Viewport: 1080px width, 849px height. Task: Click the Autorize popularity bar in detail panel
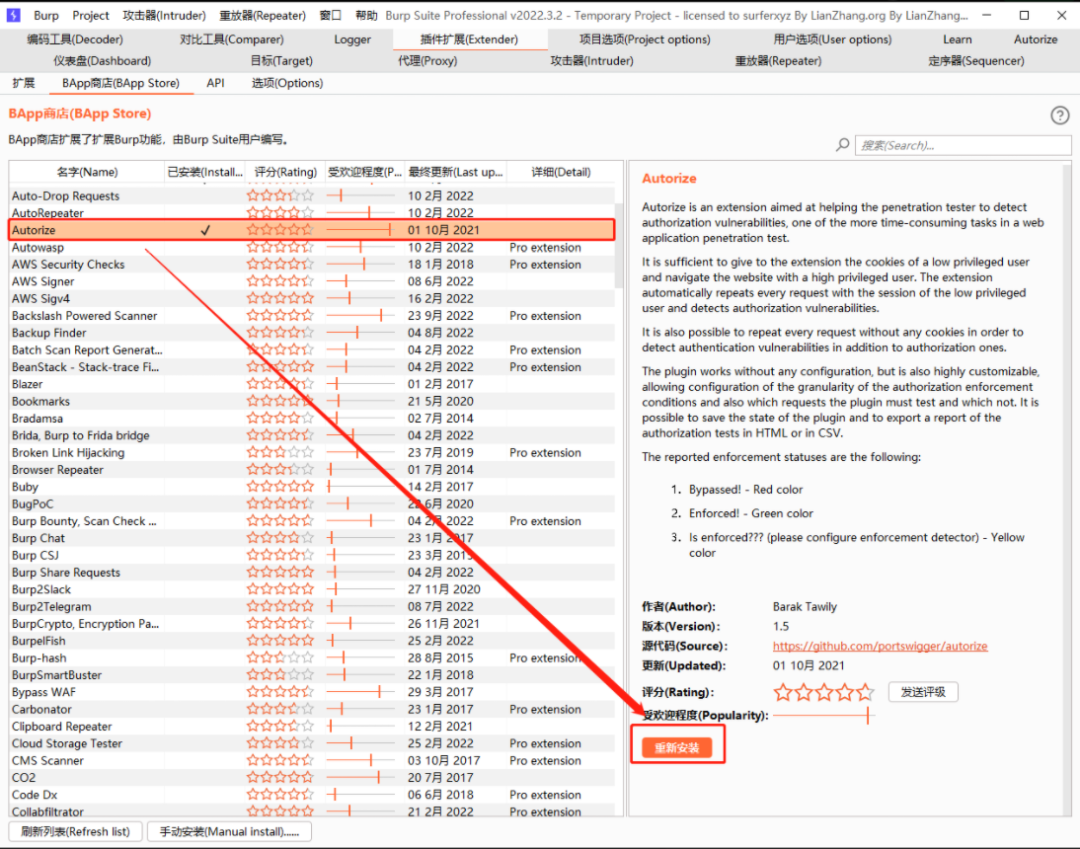pos(824,716)
